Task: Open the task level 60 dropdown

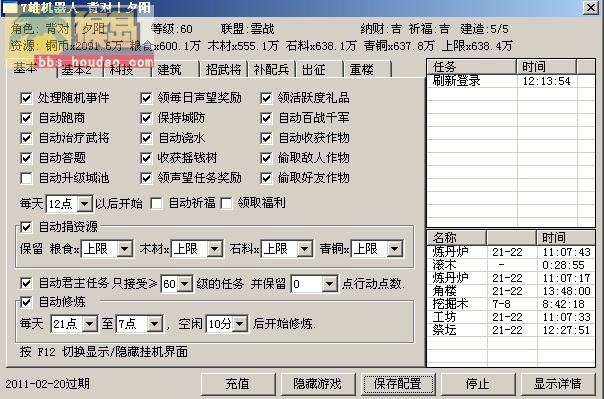Action: pos(185,284)
